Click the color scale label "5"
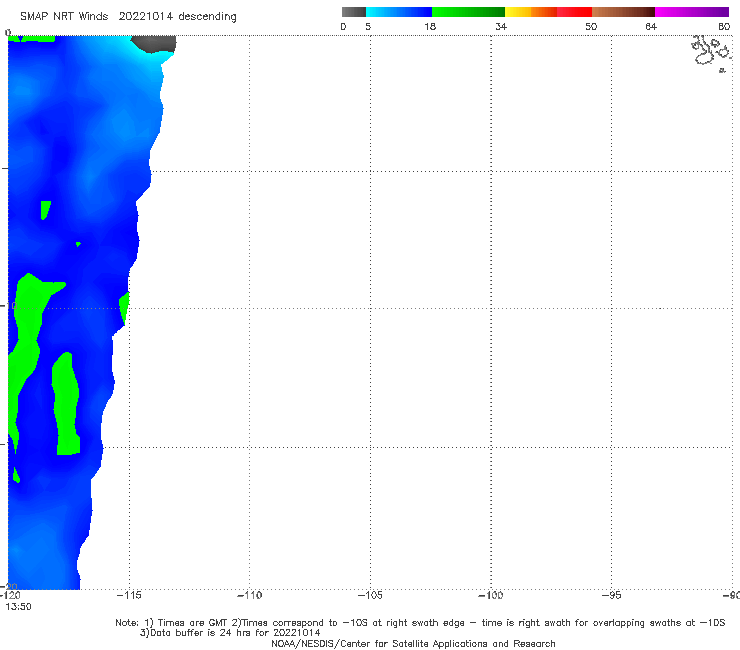 [x=368, y=26]
